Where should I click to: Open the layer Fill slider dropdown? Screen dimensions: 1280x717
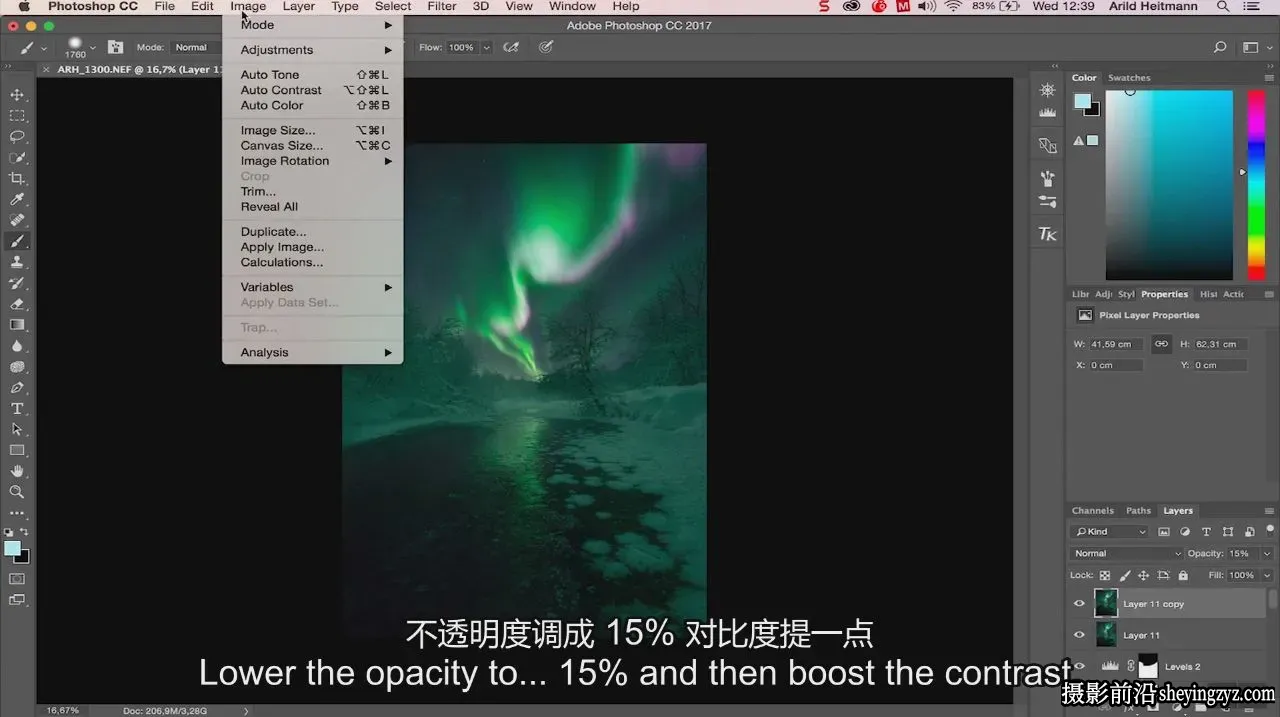(x=1267, y=575)
